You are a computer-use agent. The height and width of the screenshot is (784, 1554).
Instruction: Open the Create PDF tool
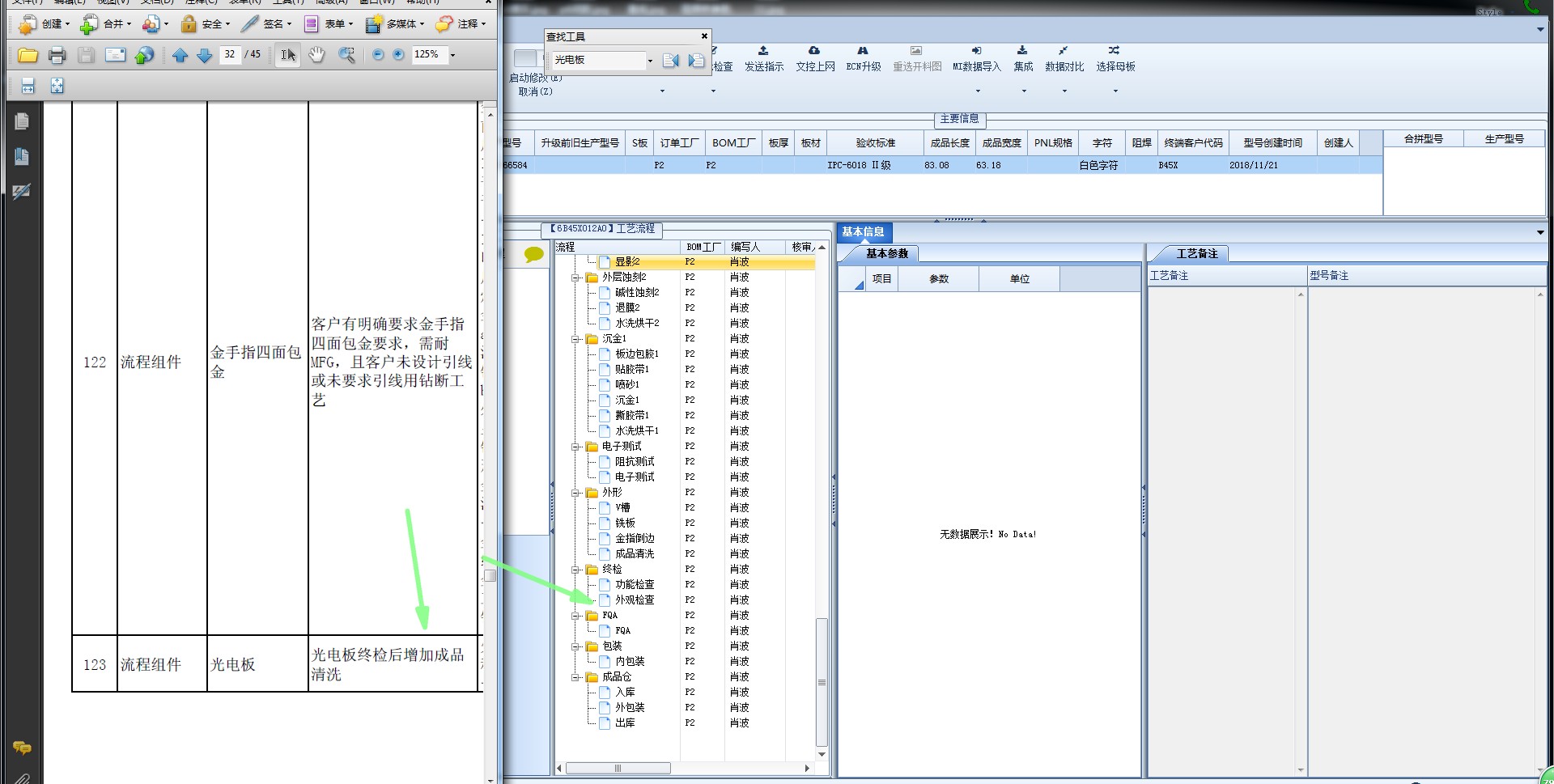[44, 24]
